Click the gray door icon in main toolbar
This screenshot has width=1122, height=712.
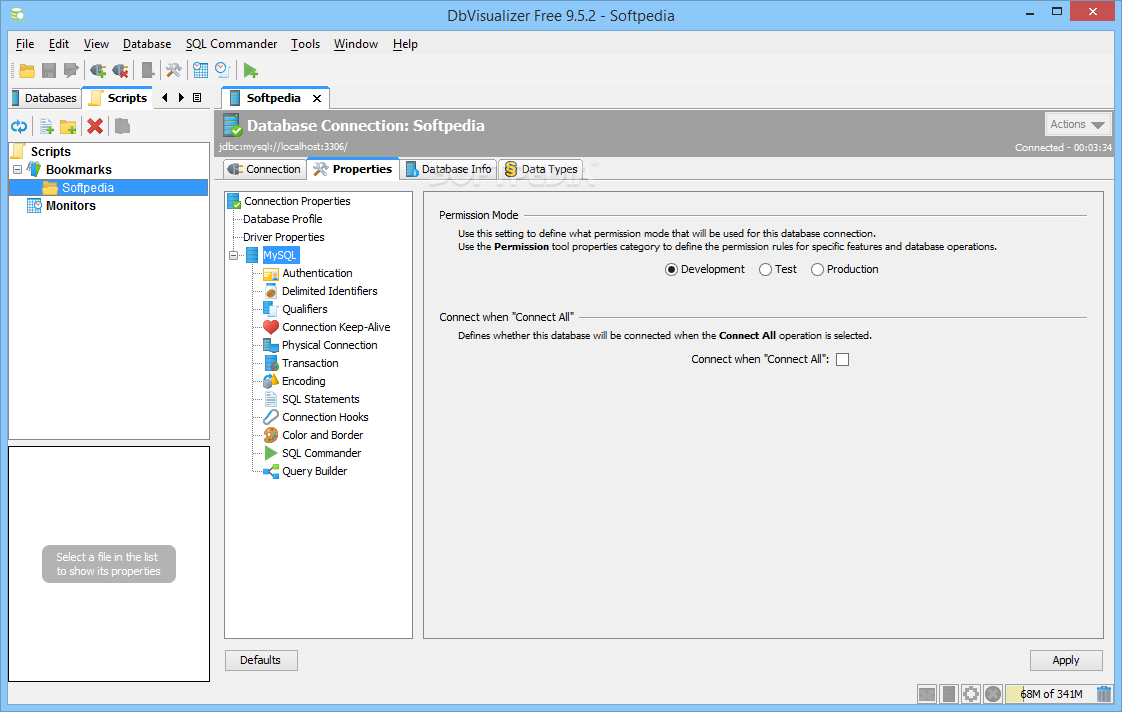point(147,70)
